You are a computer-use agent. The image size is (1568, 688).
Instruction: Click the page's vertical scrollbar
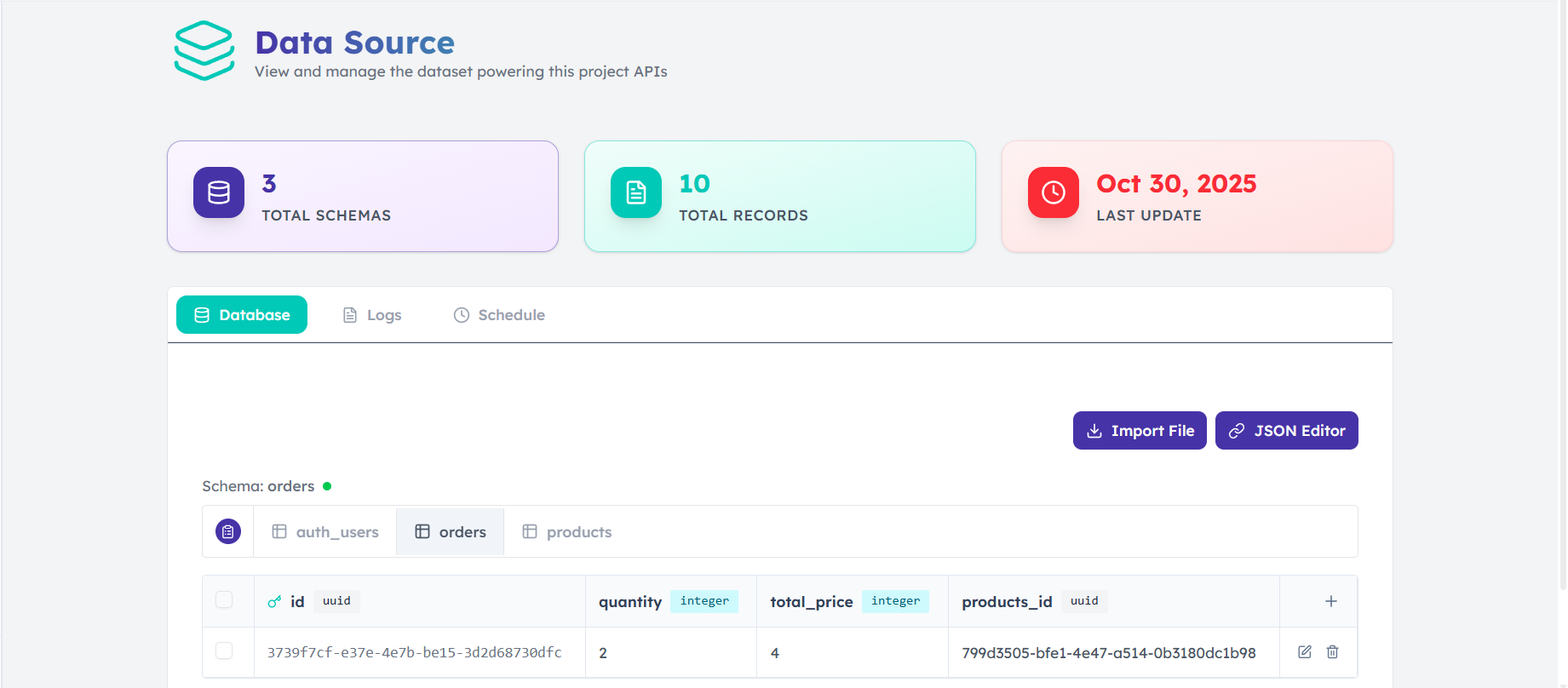[x=1562, y=295]
